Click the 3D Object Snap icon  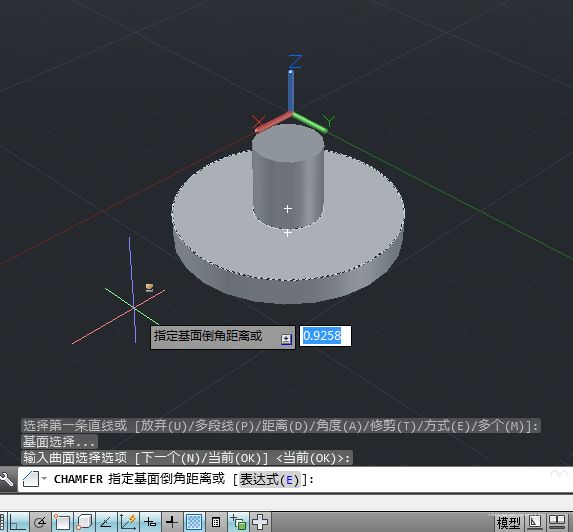coord(84,522)
